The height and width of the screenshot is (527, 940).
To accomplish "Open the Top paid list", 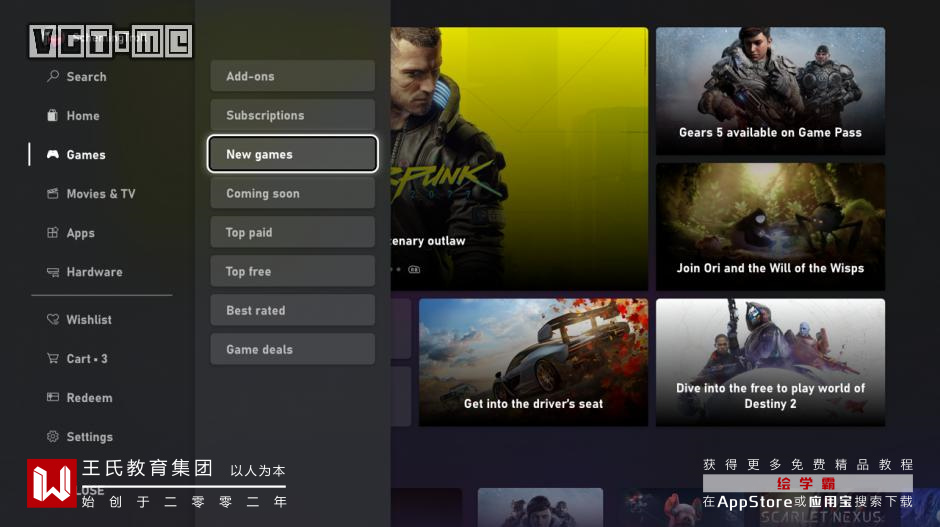I will (293, 232).
